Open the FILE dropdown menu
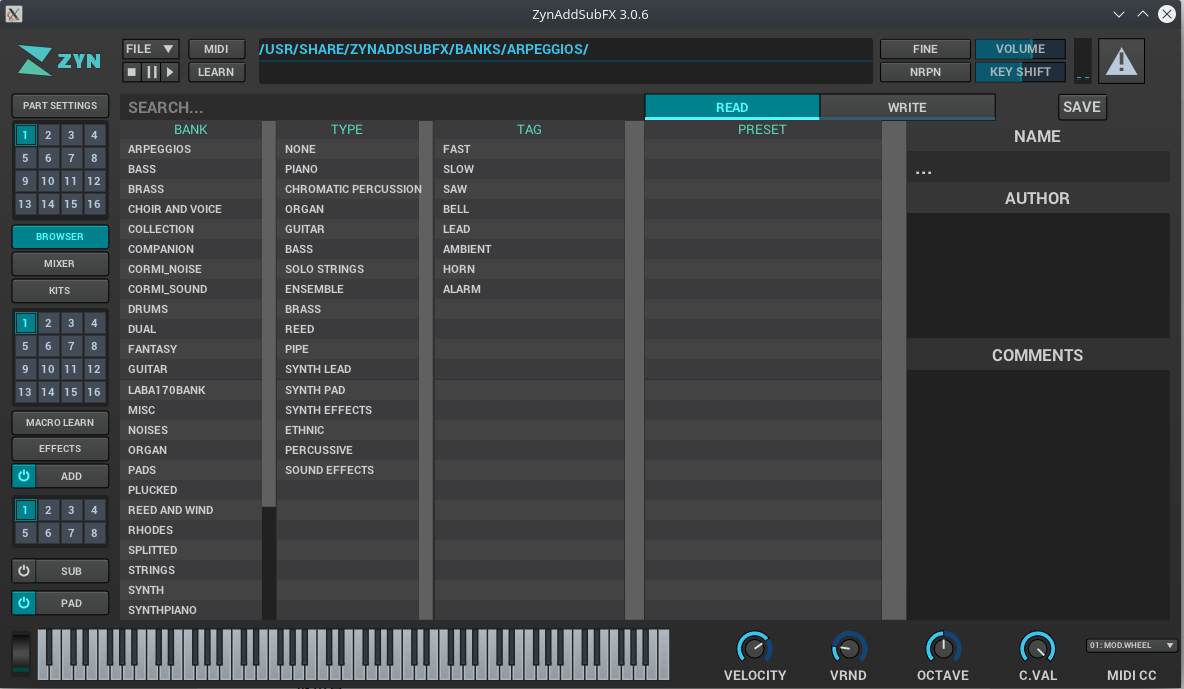 150,49
